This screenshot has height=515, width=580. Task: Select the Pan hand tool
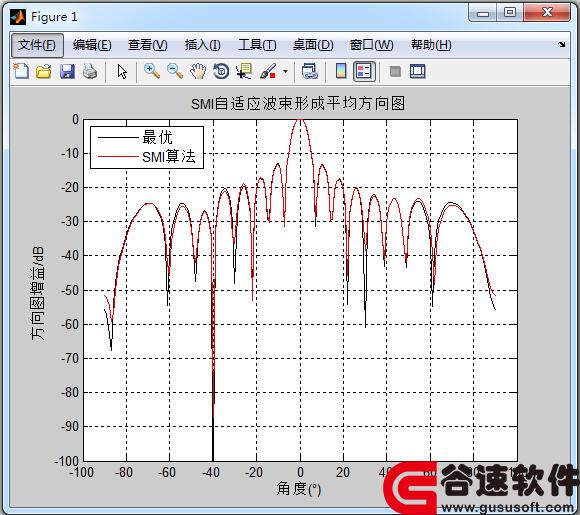198,71
